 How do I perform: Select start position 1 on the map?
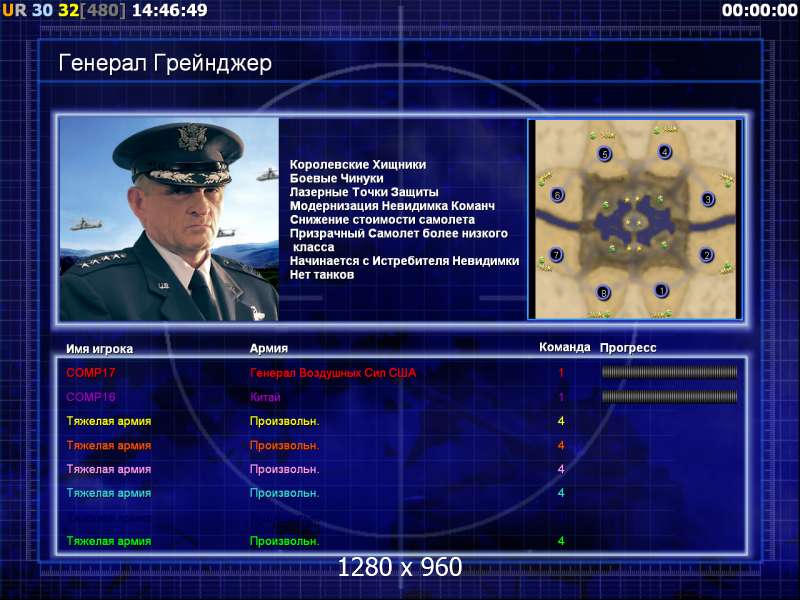661,290
